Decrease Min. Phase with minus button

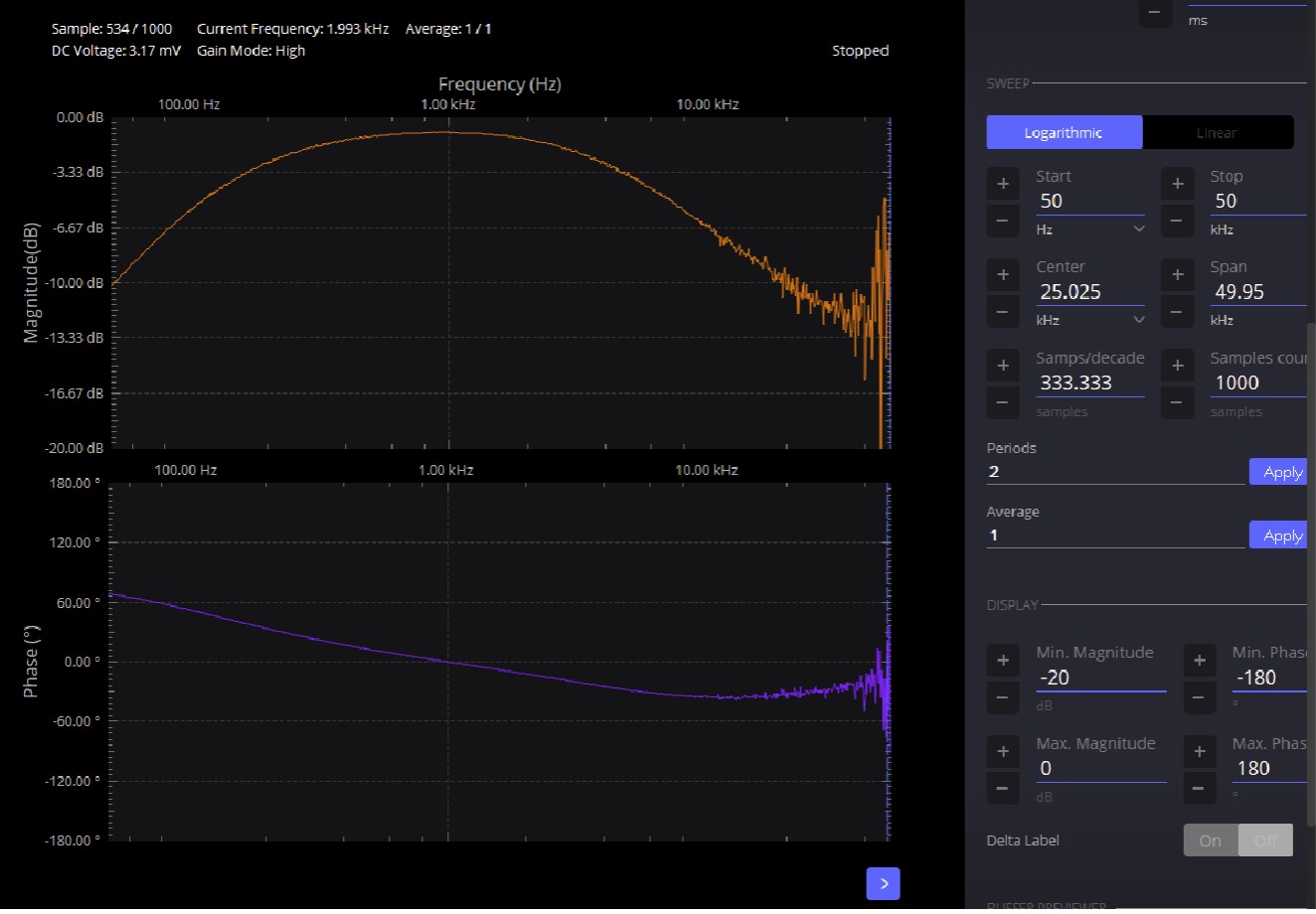[1200, 697]
